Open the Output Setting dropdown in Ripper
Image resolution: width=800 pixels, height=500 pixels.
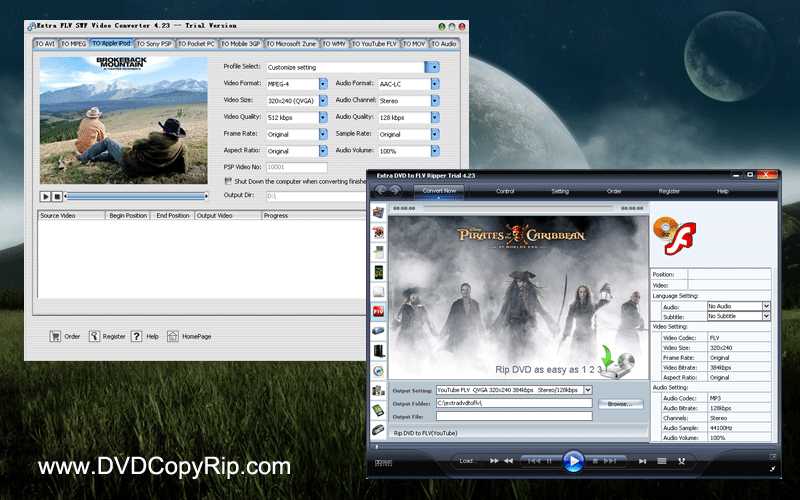point(588,390)
